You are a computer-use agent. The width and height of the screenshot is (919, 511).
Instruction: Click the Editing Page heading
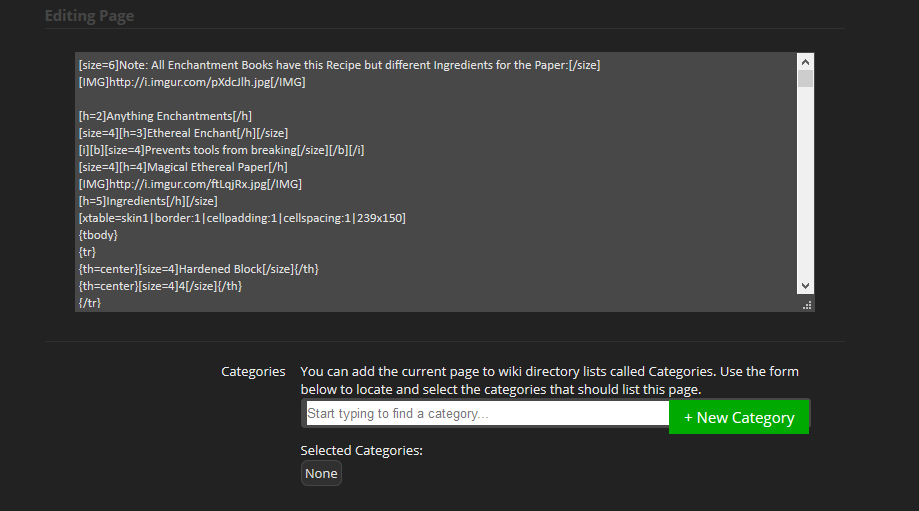(x=90, y=16)
